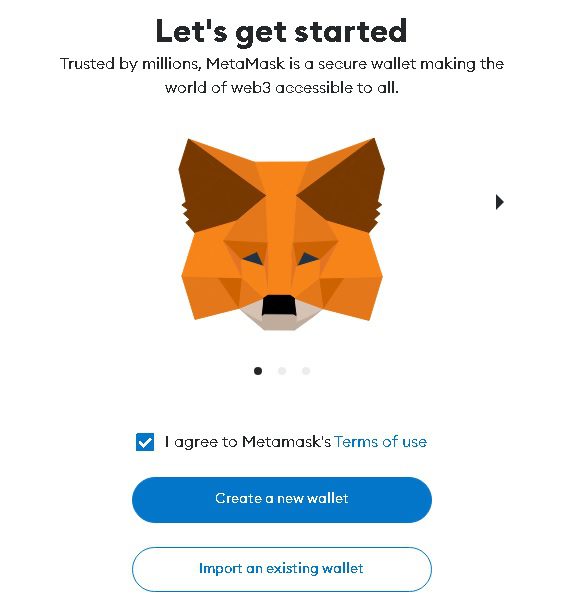Jump to the third carousel slide dot
Screen dimensions: 578x597
click(x=306, y=371)
